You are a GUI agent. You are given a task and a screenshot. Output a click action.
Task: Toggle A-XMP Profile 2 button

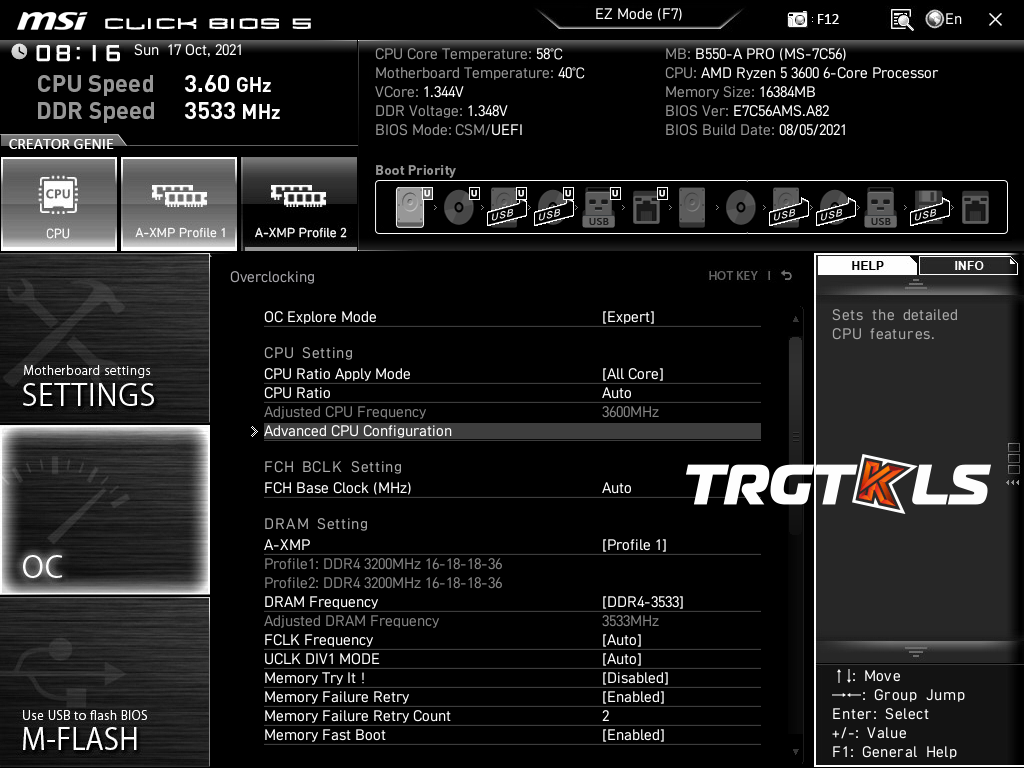click(x=300, y=204)
